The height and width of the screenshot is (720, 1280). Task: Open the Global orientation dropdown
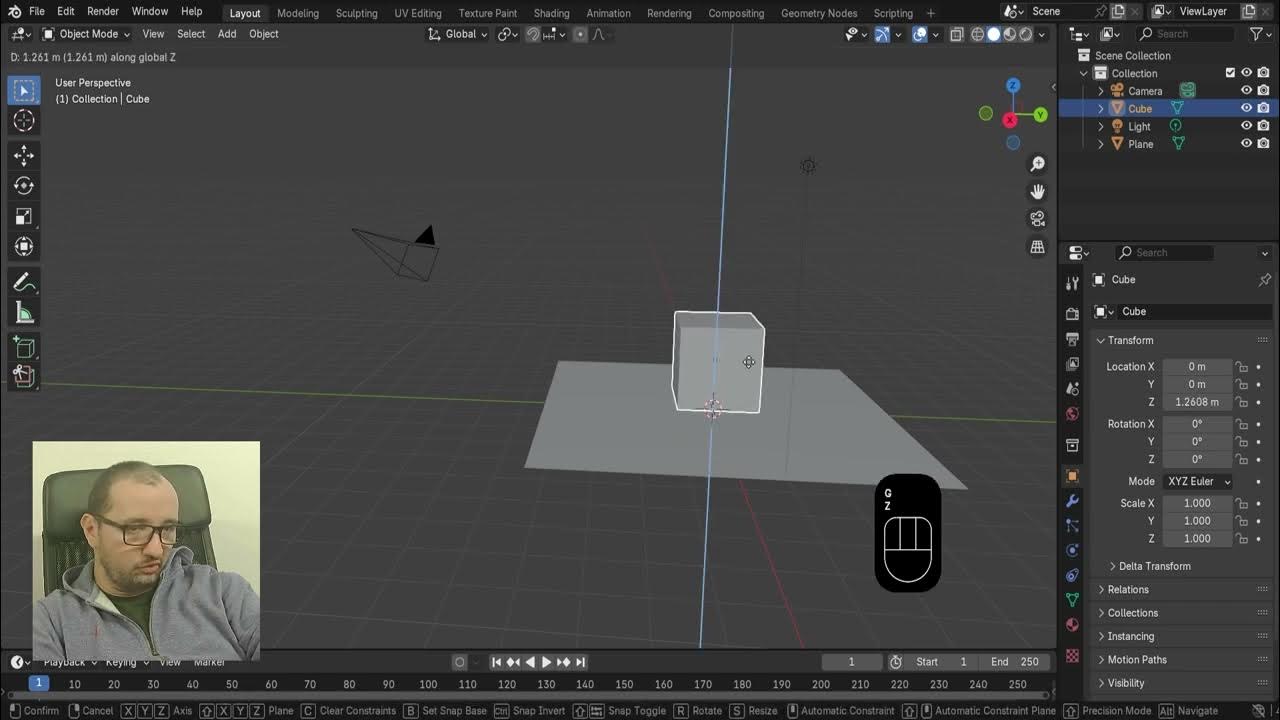tap(458, 34)
